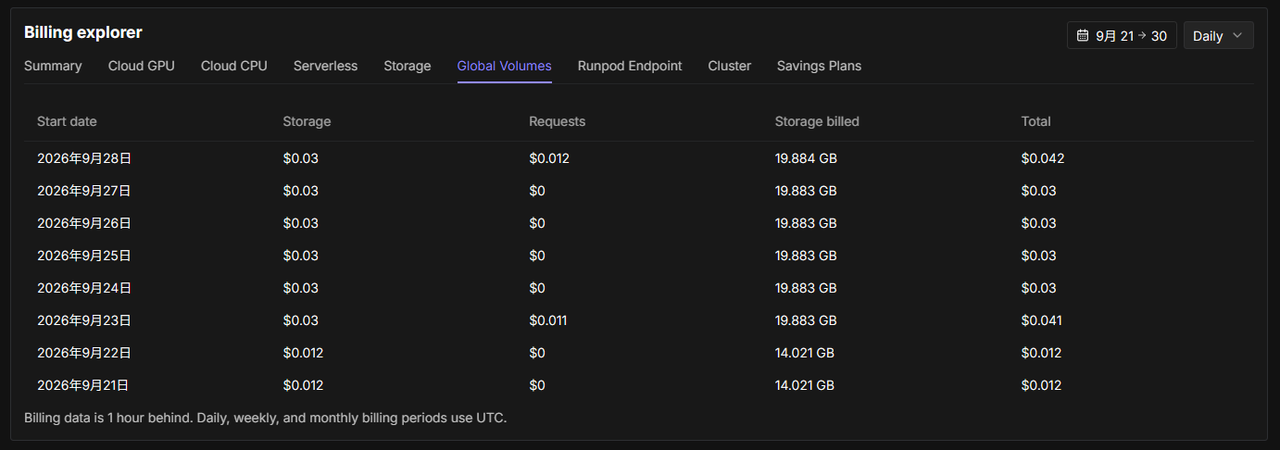Click the $0.012 total for 9月21日
Viewport: 1280px width, 450px height.
1041,385
